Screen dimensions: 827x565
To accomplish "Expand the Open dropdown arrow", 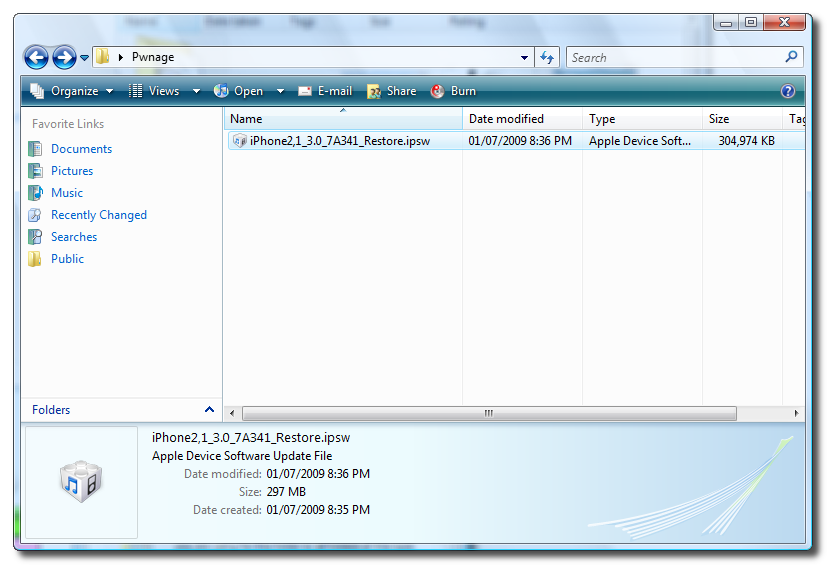I will click(281, 91).
